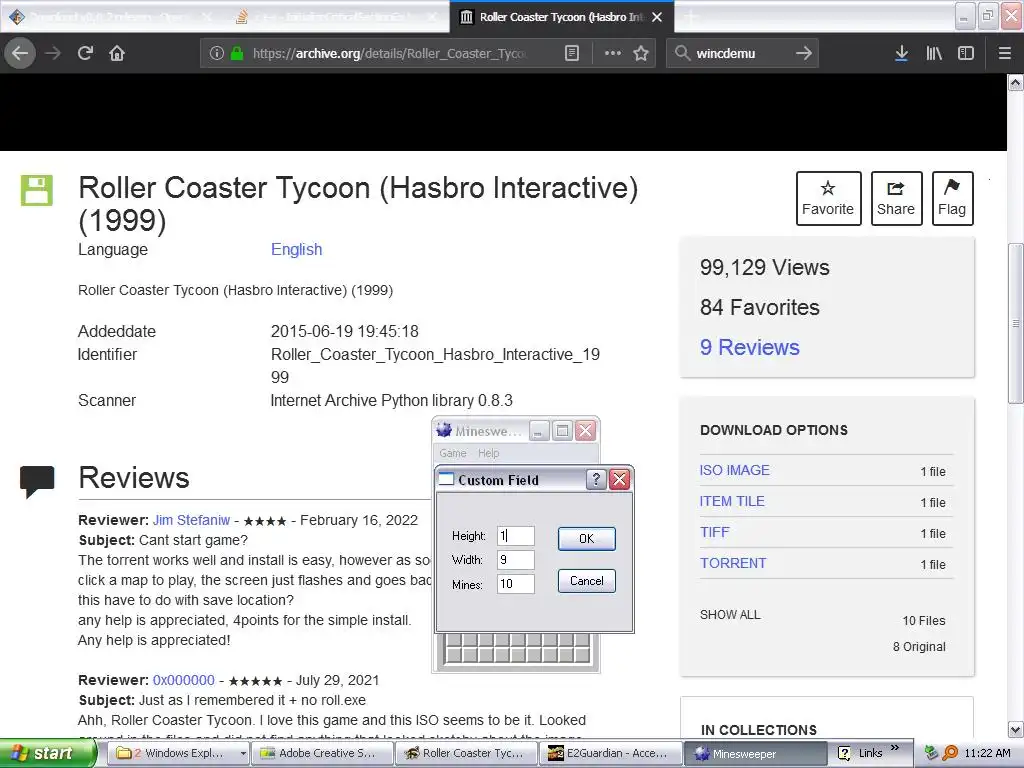The height and width of the screenshot is (768, 1024).
Task: Open page actions three-dot menu
Action: click(x=613, y=53)
